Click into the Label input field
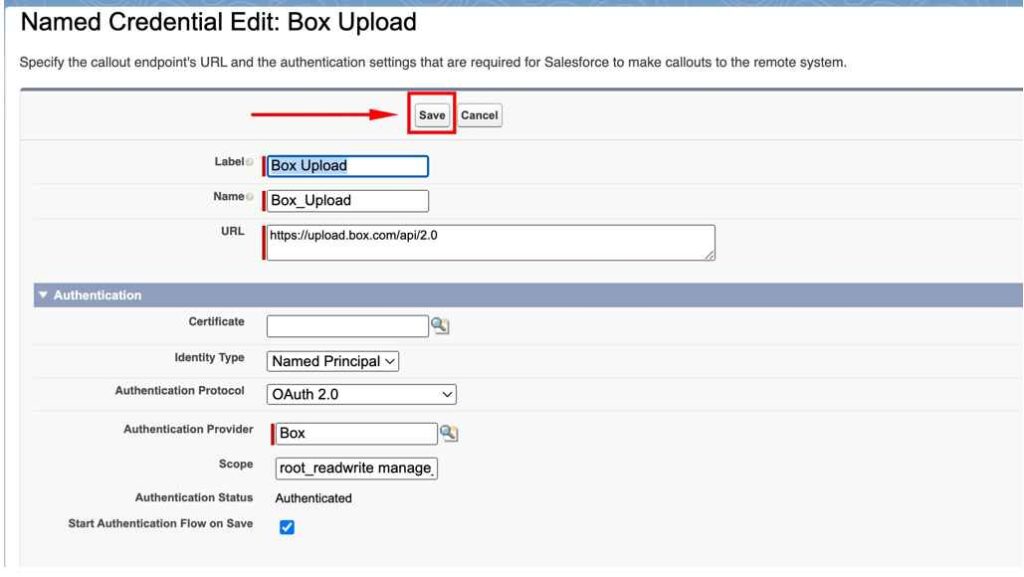1024x577 pixels. pyautogui.click(x=347, y=166)
